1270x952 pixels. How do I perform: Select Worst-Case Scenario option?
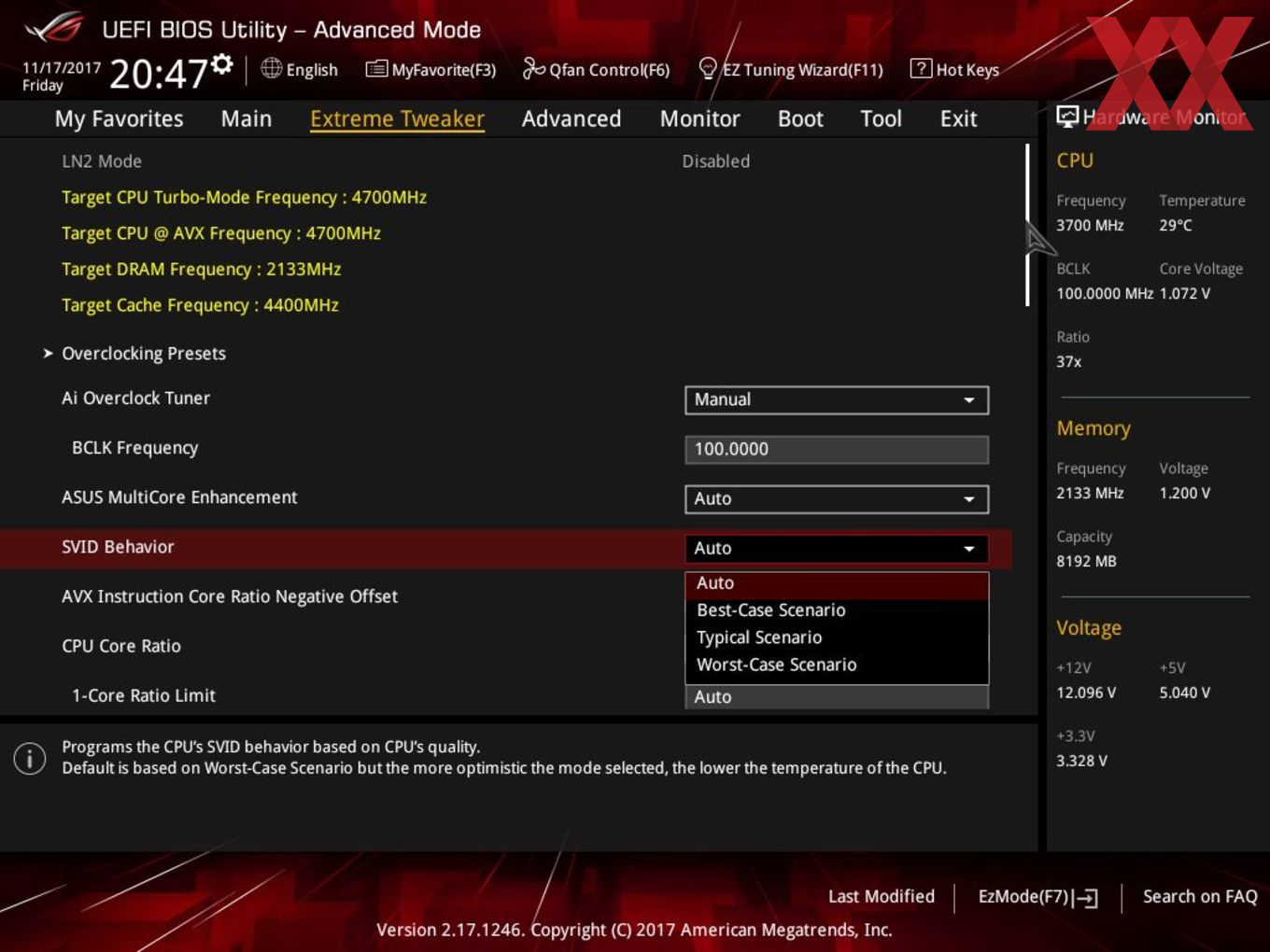(x=837, y=665)
